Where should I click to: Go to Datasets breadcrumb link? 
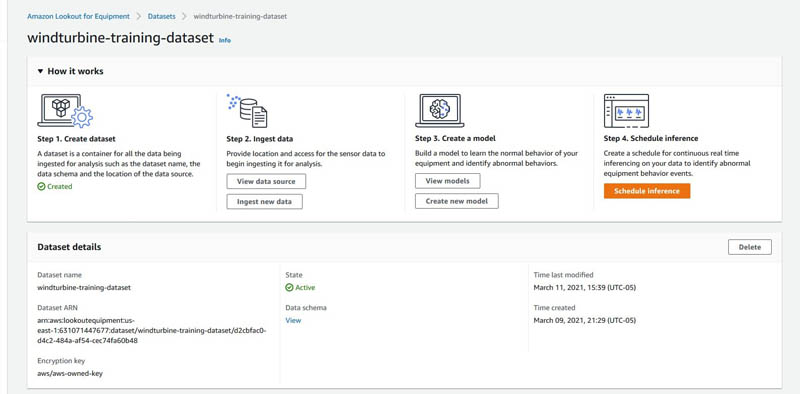(x=161, y=16)
